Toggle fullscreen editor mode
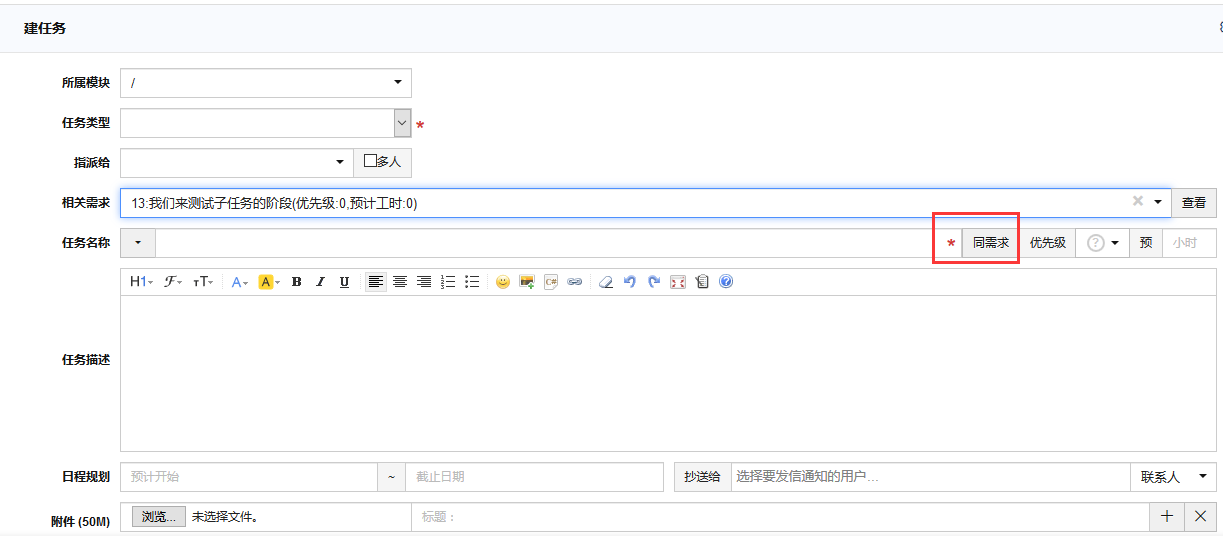 click(x=678, y=282)
